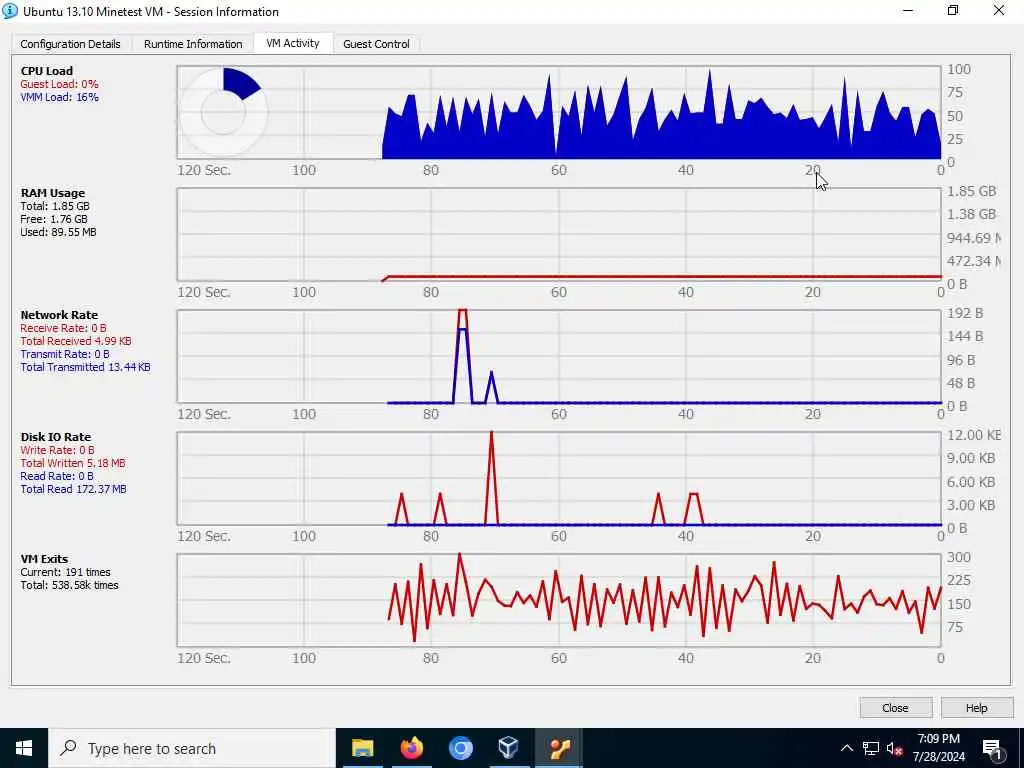1024x768 pixels.
Task: Select the running VM taskbar icon
Action: 558,748
